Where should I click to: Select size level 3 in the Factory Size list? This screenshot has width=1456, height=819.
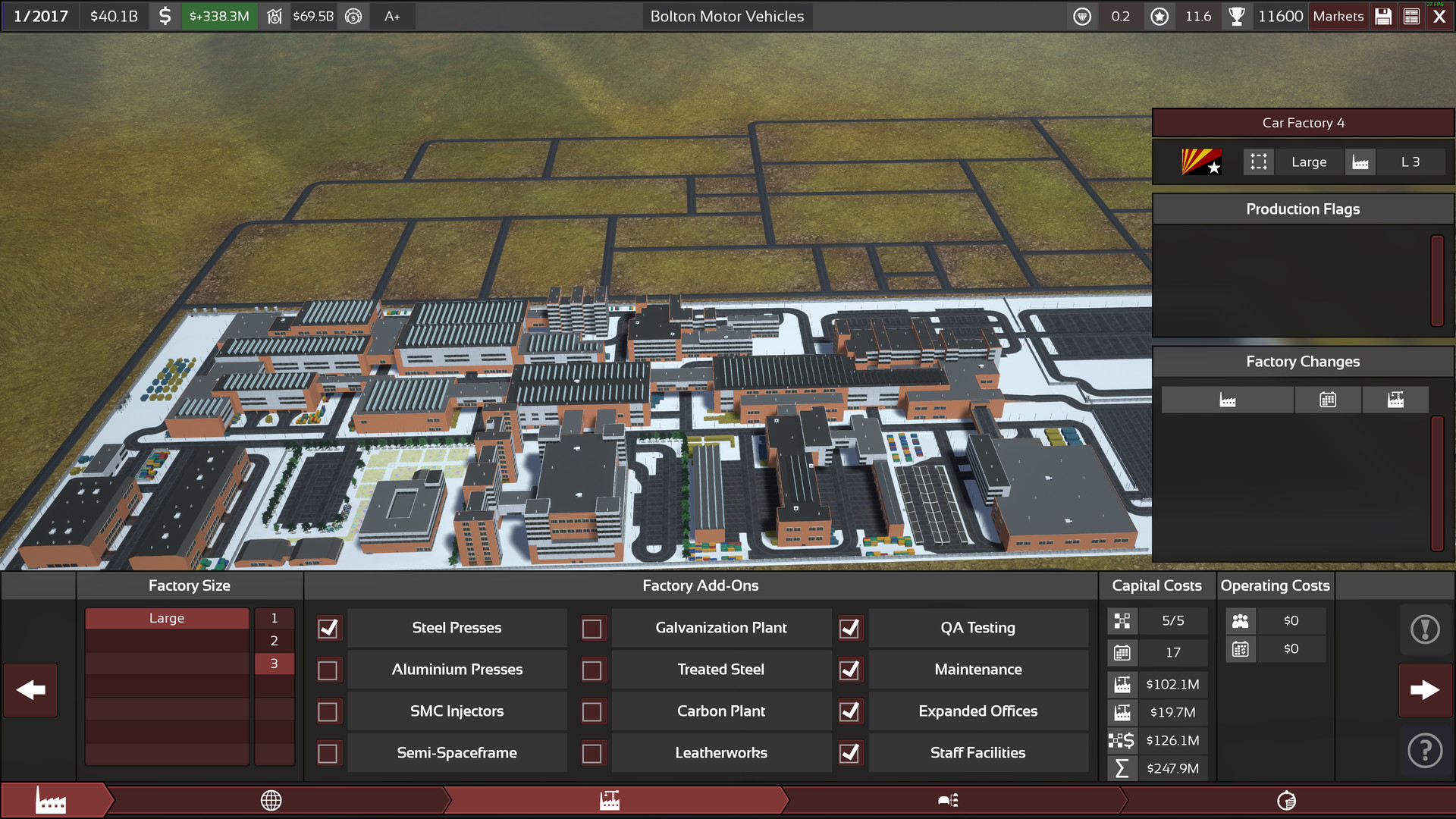tap(274, 663)
